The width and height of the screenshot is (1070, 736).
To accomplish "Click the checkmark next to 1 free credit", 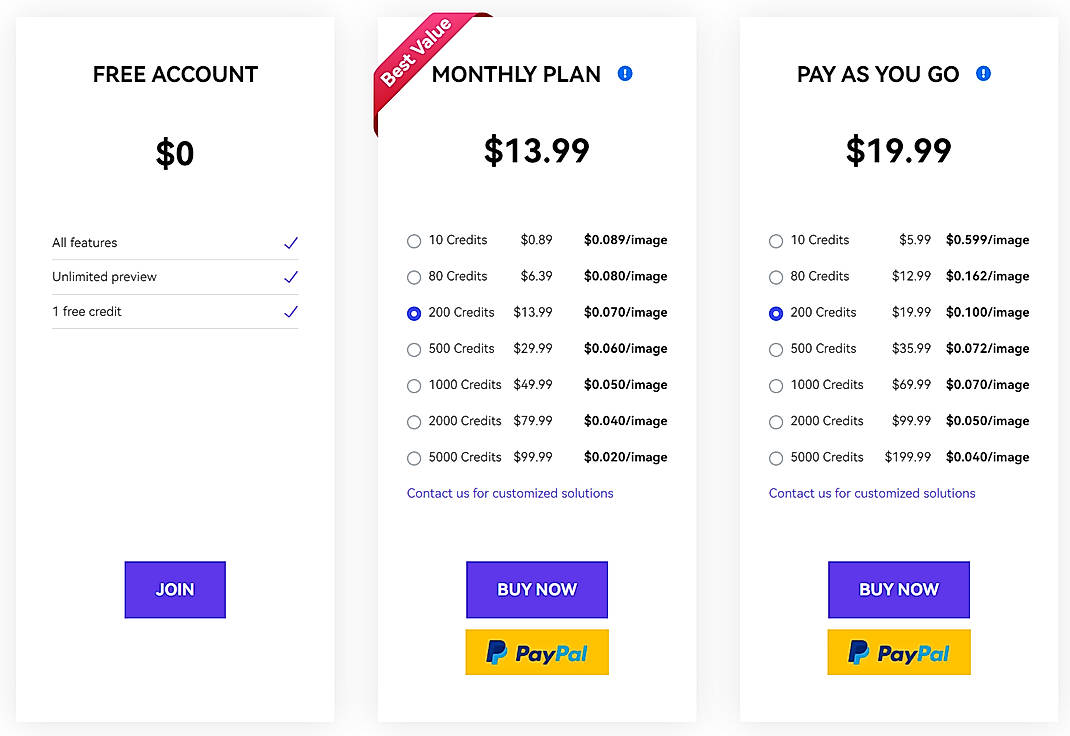I will [291, 311].
